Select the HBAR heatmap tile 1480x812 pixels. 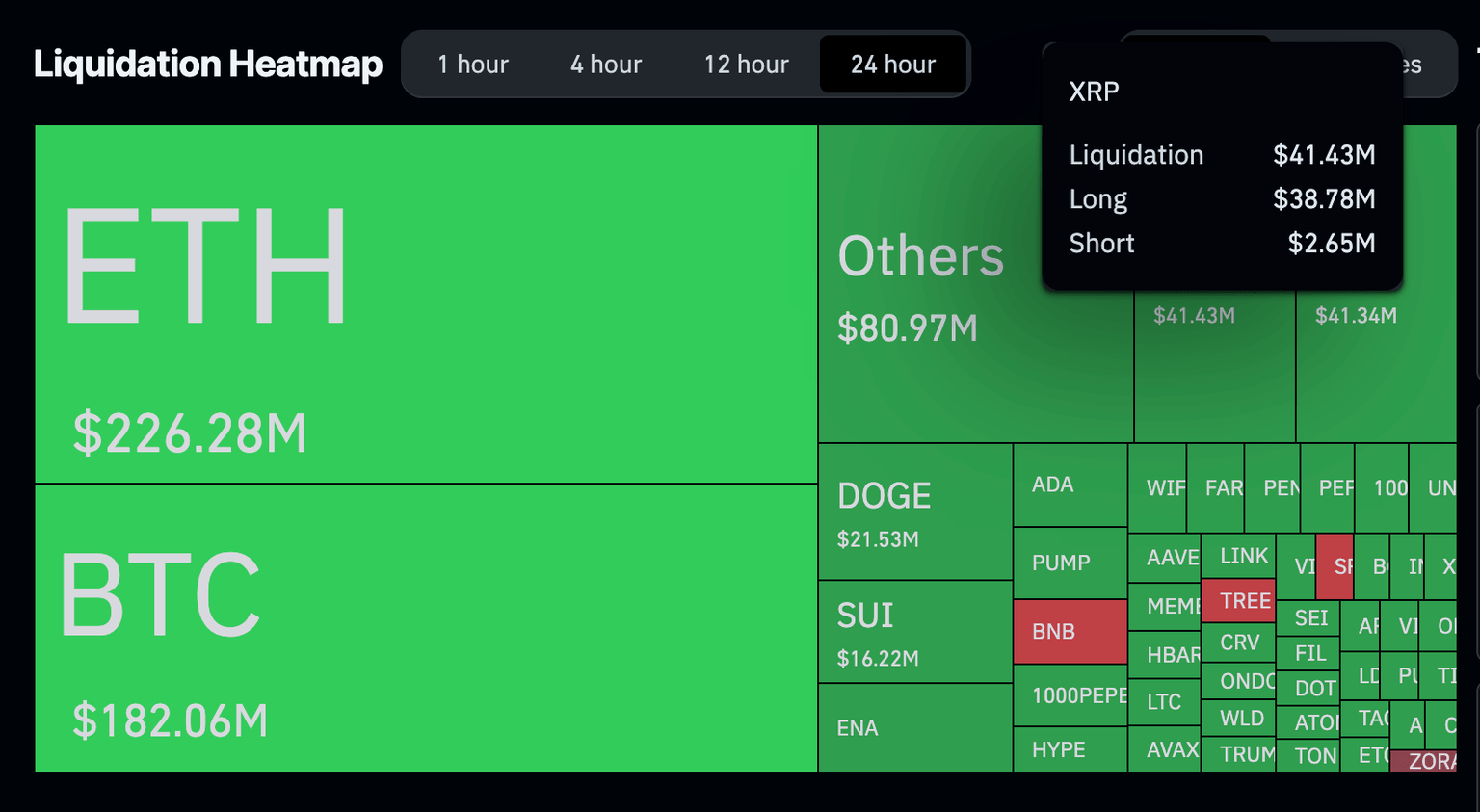coord(1164,655)
